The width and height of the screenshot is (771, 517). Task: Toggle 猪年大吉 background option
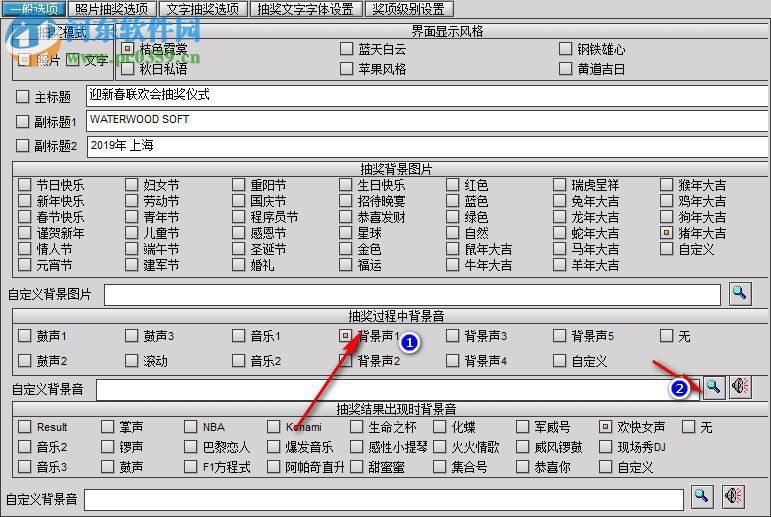coord(666,233)
